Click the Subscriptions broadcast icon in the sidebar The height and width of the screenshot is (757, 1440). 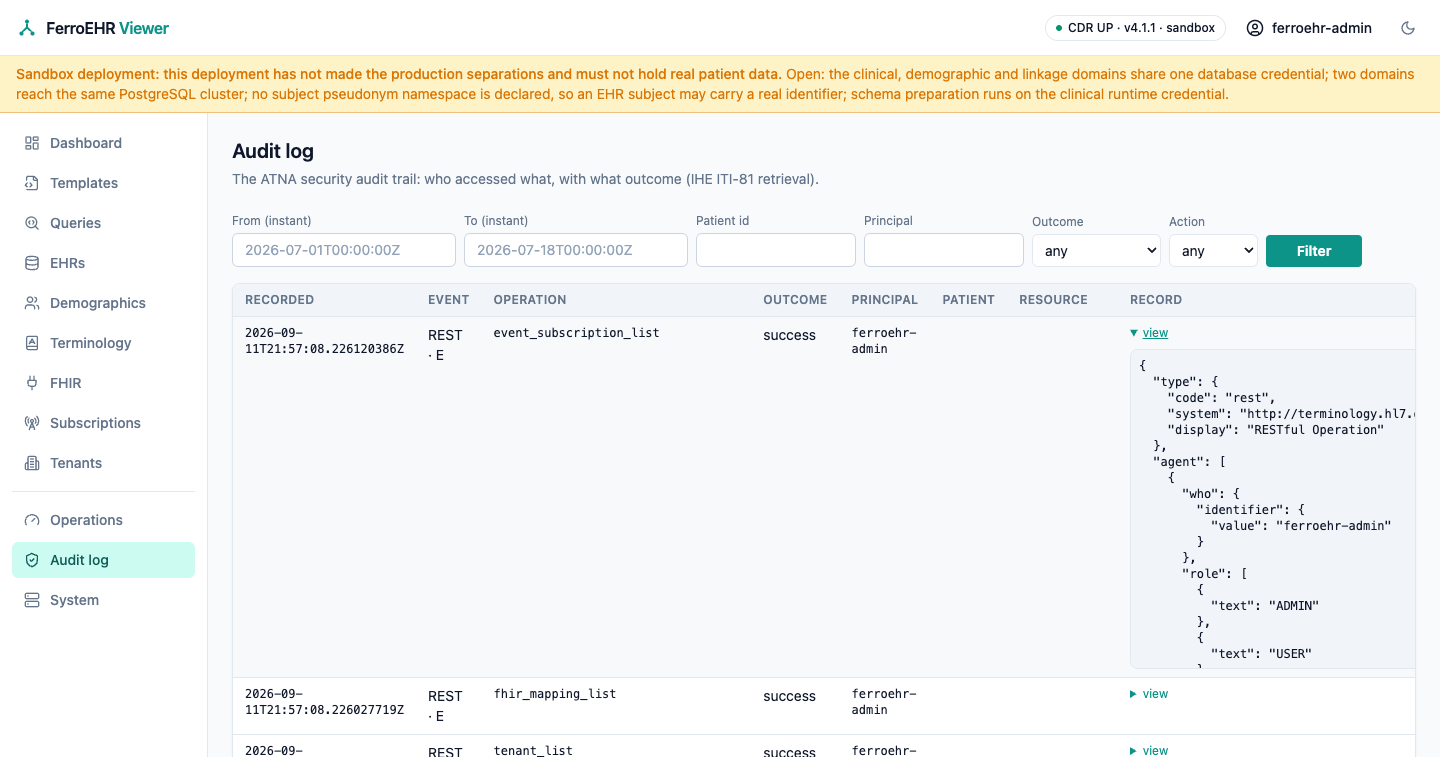32,423
